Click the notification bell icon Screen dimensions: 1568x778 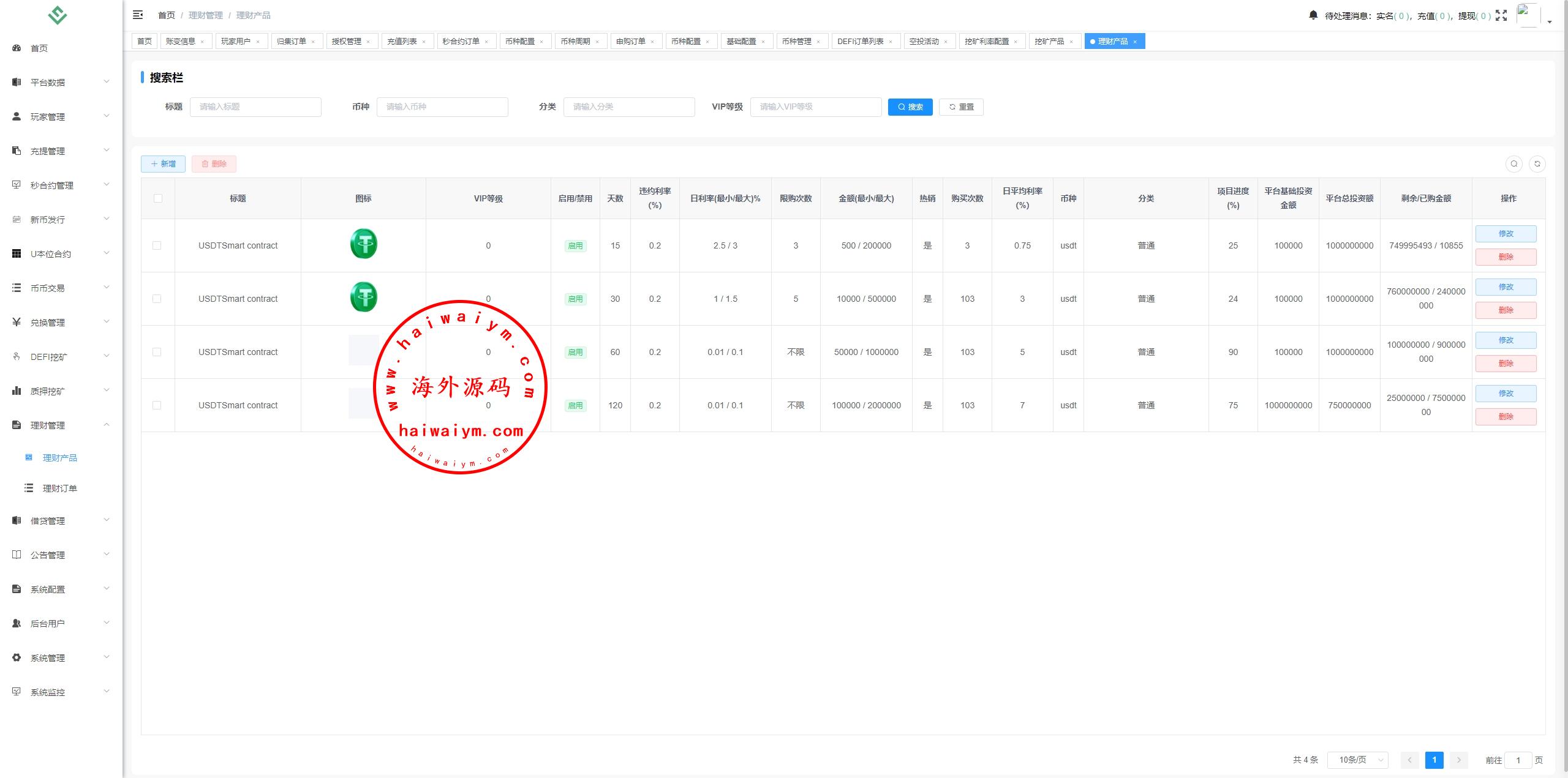click(1313, 15)
